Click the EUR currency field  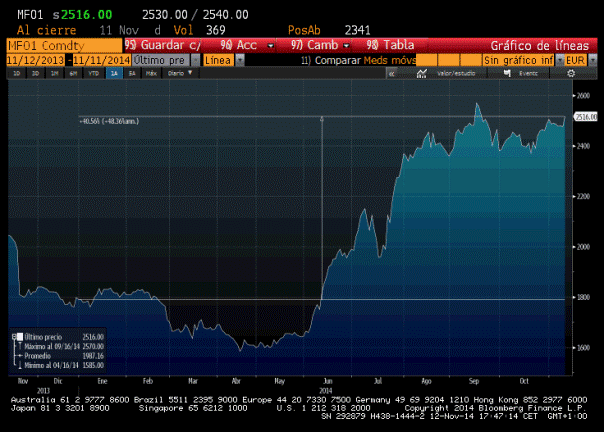point(575,61)
